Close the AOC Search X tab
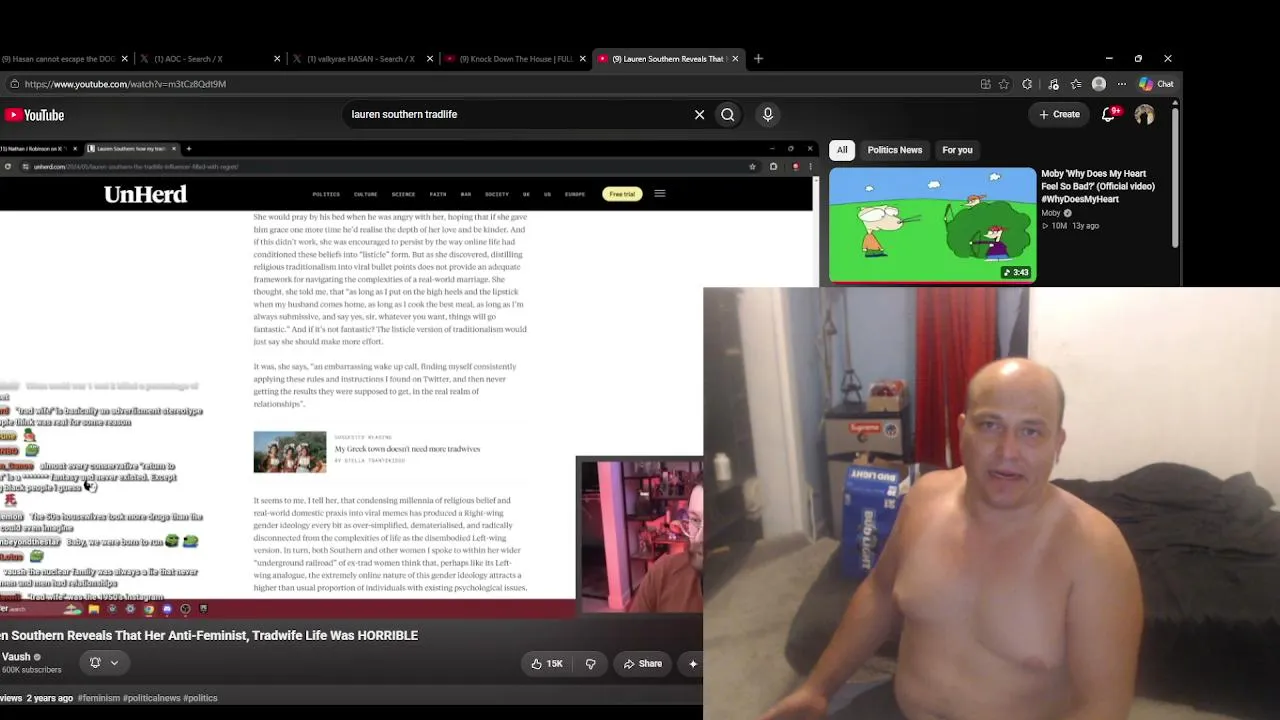1280x720 pixels. click(277, 59)
